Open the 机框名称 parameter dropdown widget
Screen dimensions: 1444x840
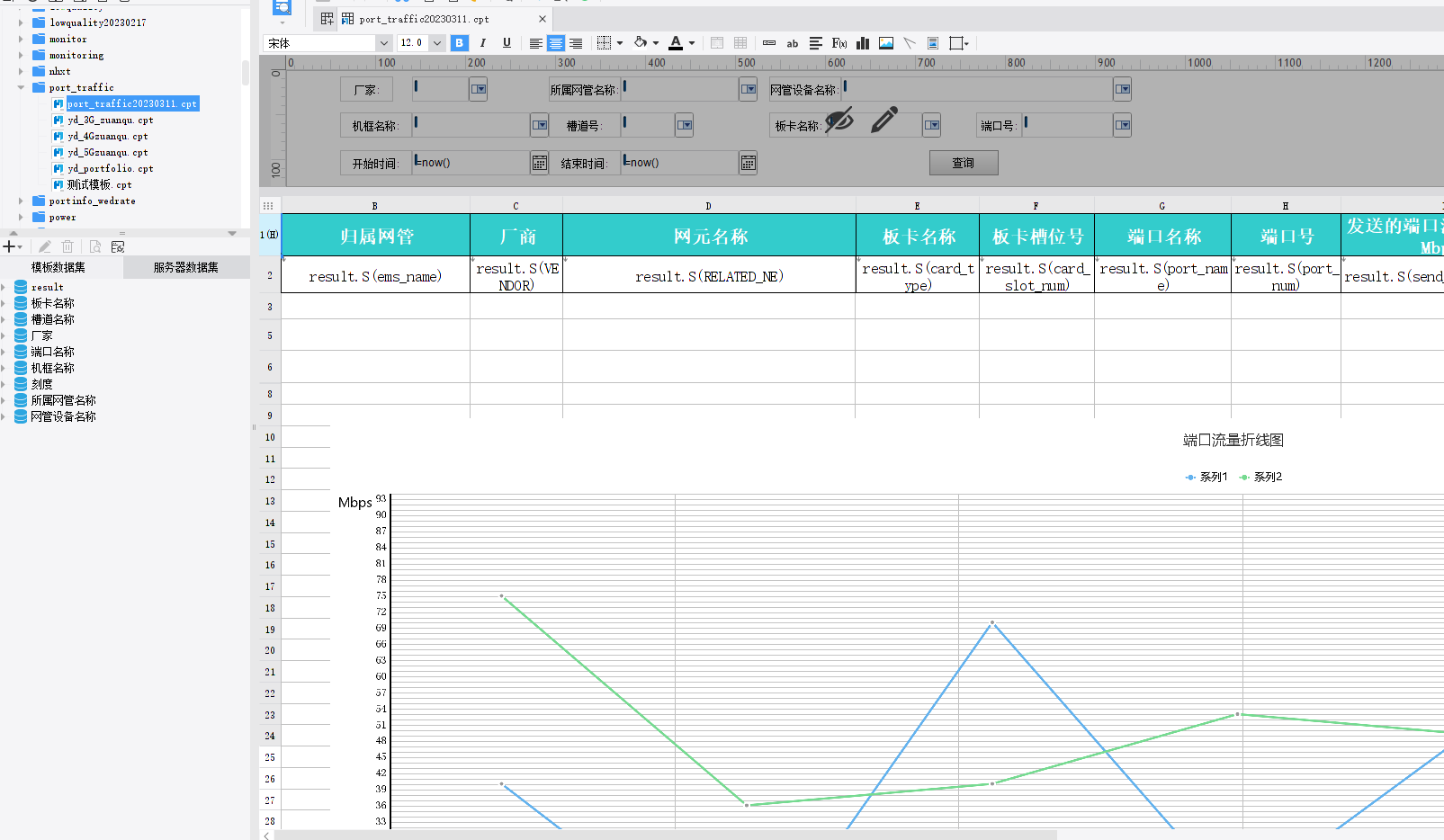[x=540, y=125]
